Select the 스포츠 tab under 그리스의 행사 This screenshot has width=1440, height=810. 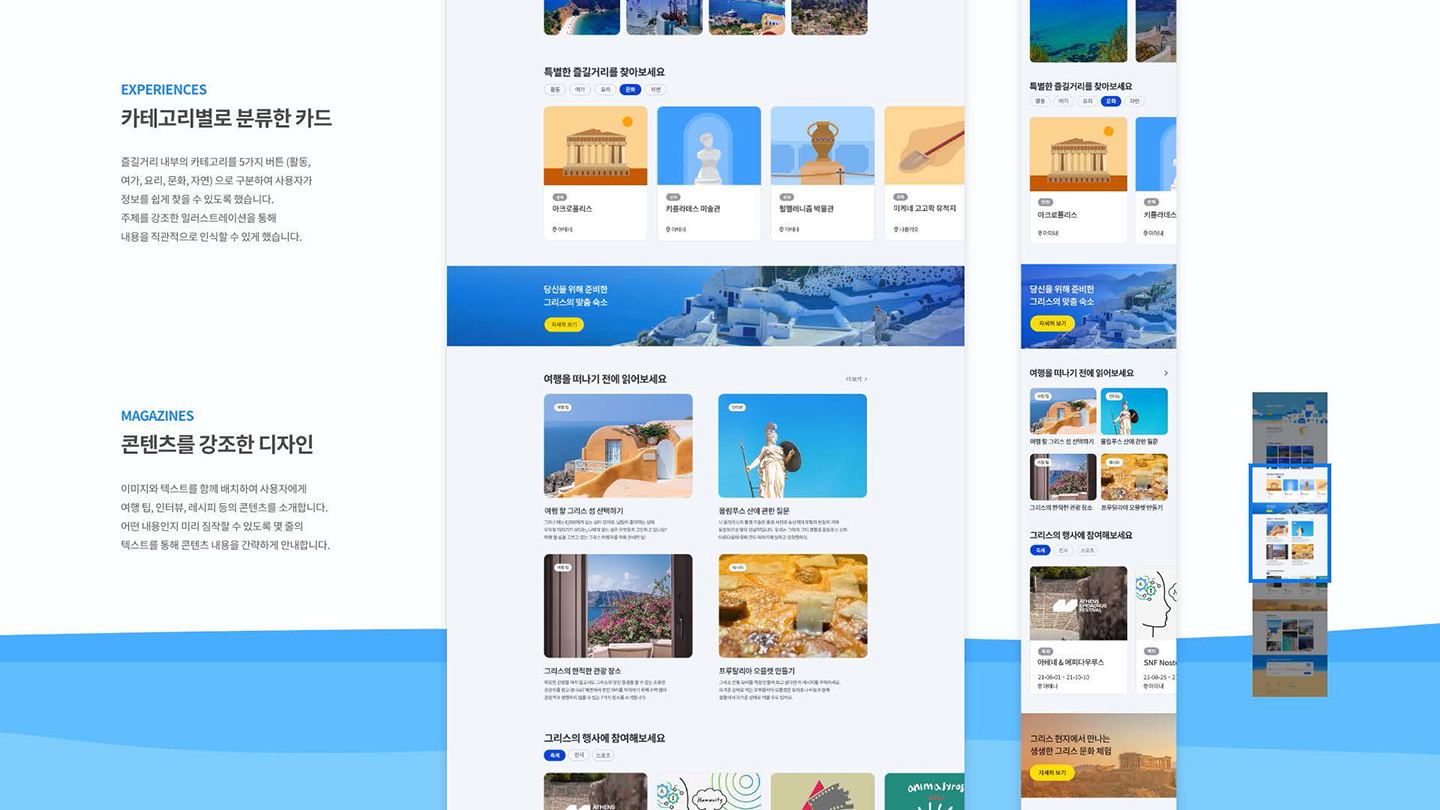[602, 753]
